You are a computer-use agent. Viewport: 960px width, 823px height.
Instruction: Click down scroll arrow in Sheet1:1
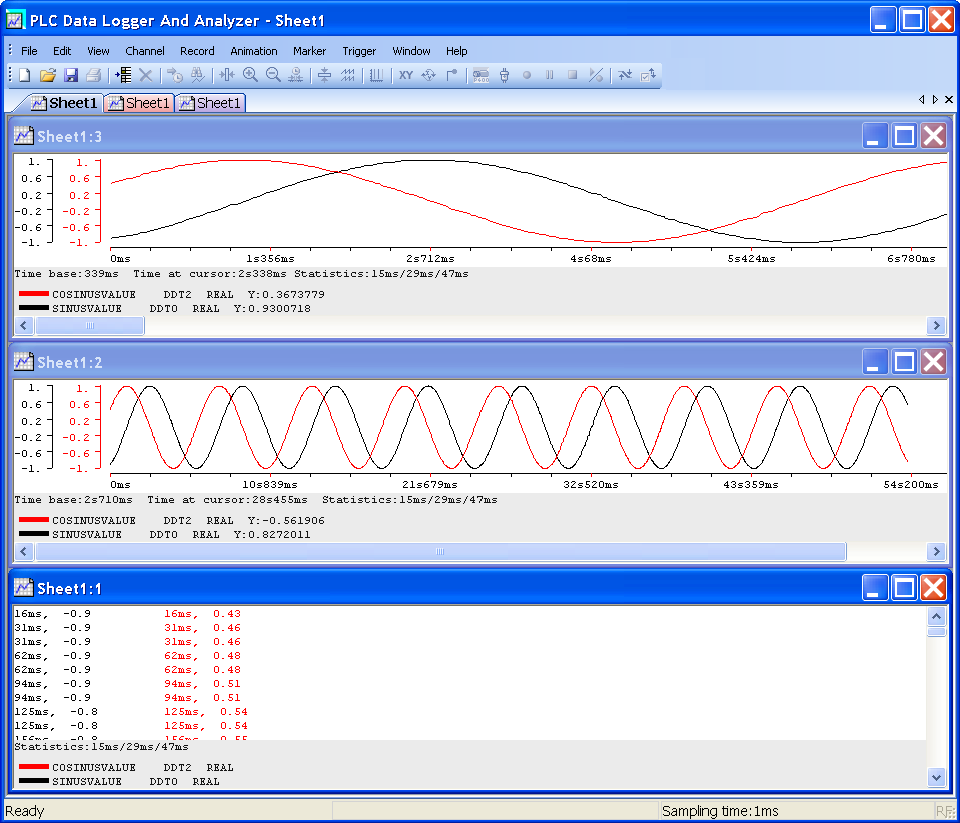coord(936,778)
